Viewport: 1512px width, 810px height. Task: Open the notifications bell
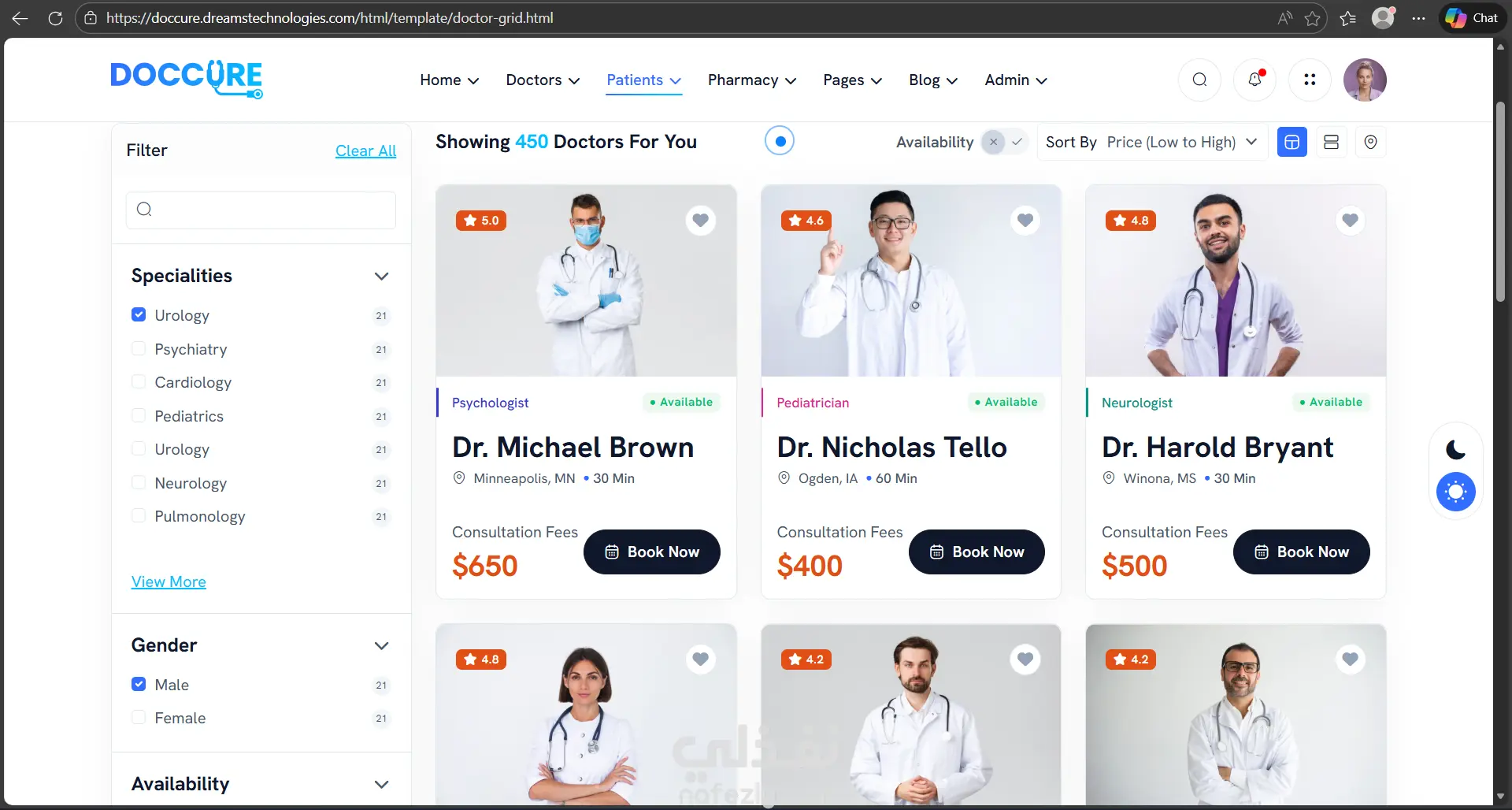coord(1254,80)
